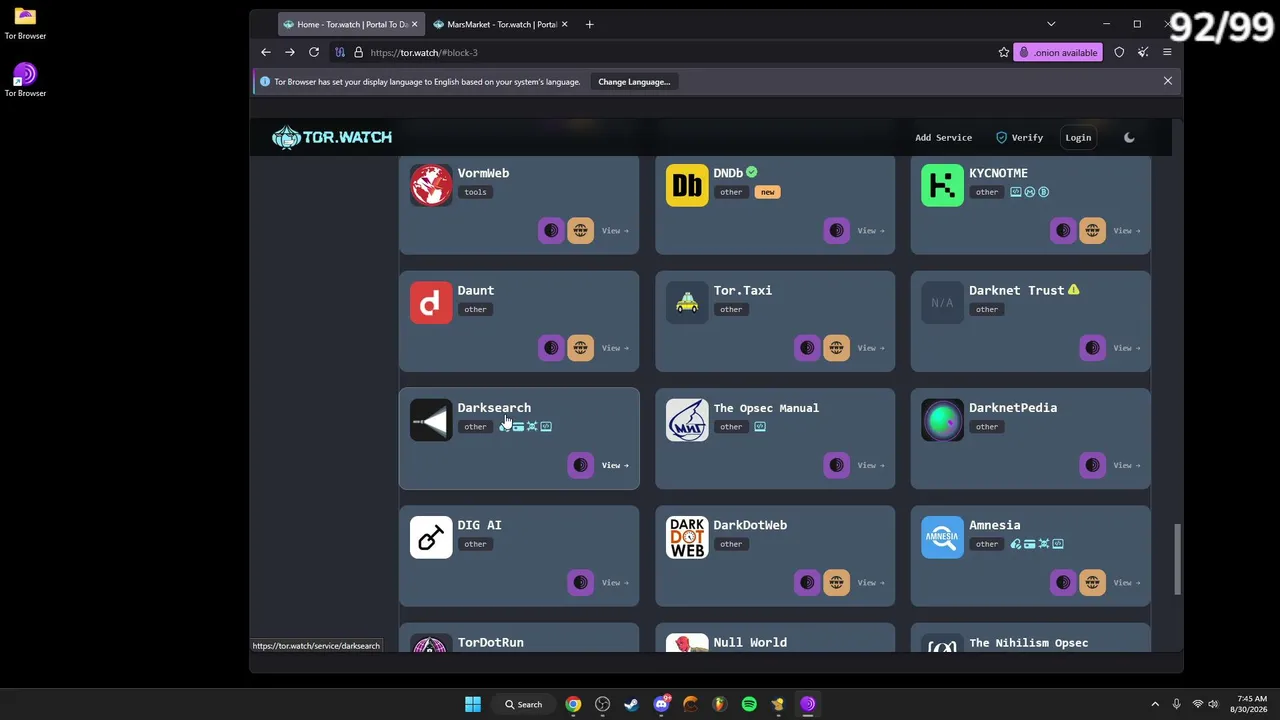Open the clearnet globe link for DarkDotWeb

click(x=836, y=582)
